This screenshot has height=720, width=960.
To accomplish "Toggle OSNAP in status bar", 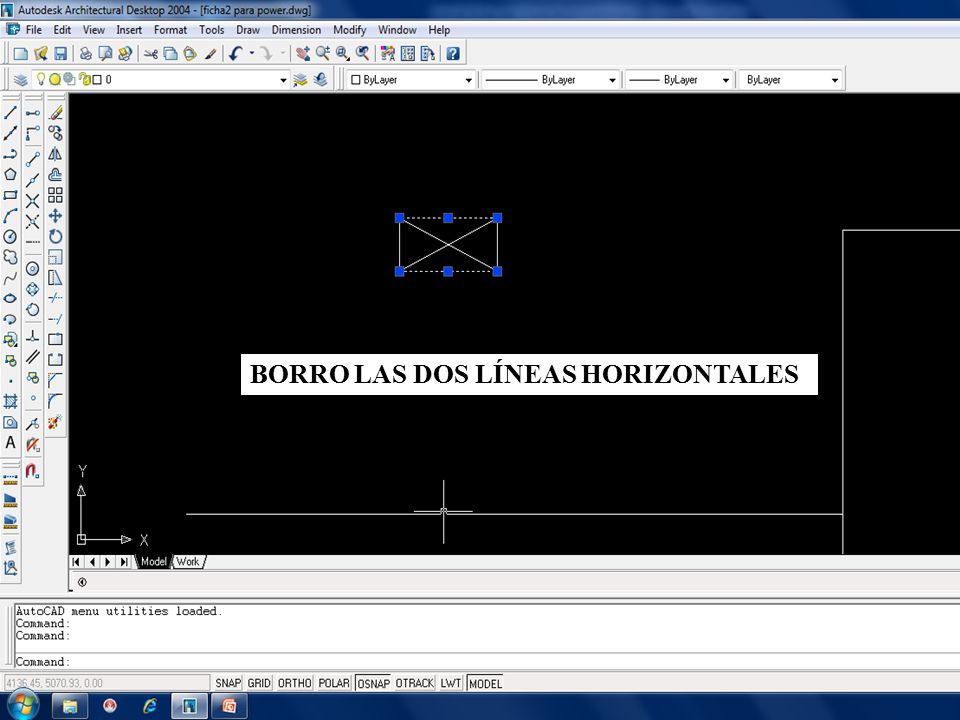I will pyautogui.click(x=373, y=683).
